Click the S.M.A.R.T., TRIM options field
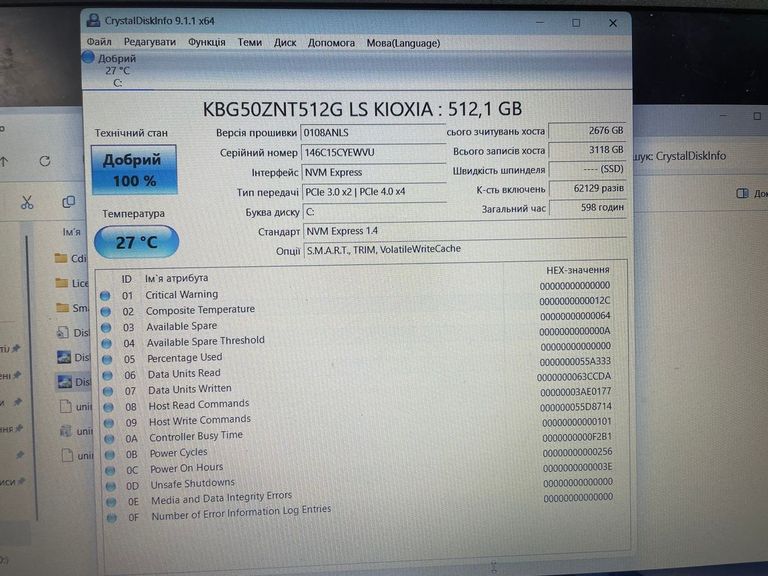 (x=464, y=249)
